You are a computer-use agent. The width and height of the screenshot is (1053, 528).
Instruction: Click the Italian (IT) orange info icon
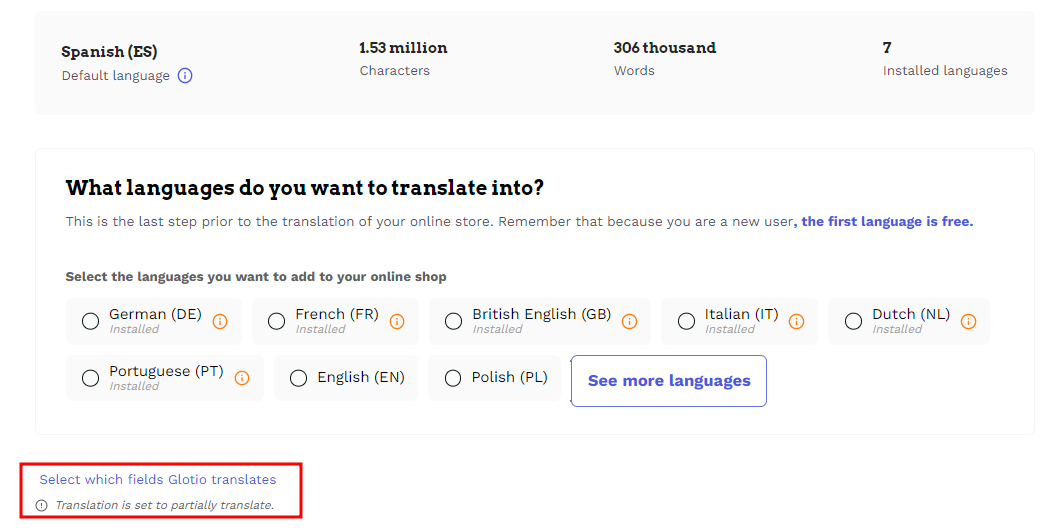tap(796, 322)
